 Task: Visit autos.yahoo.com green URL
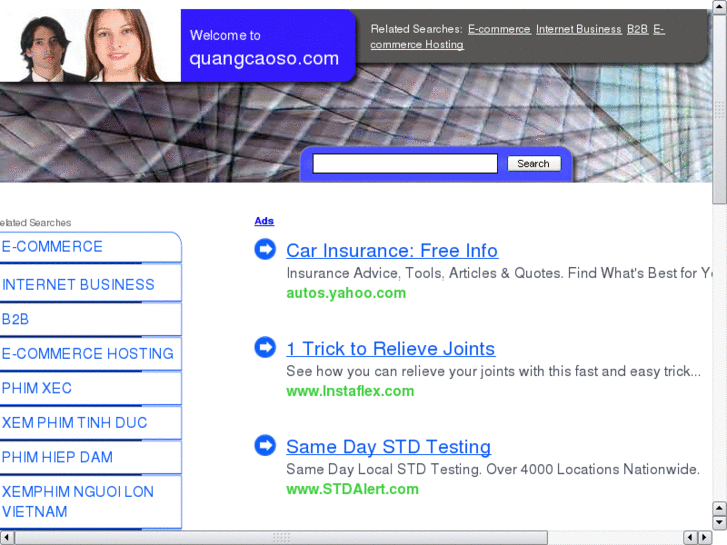point(346,293)
